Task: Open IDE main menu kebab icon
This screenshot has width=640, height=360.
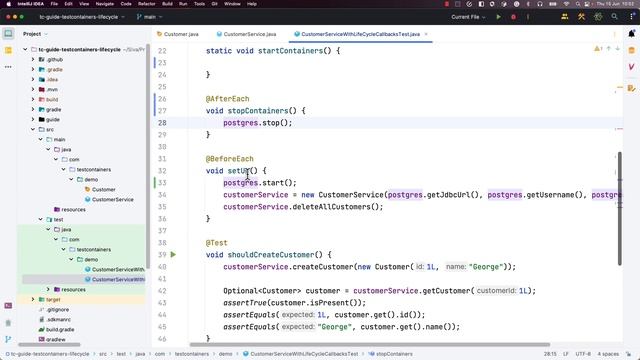Action: [x=631, y=17]
